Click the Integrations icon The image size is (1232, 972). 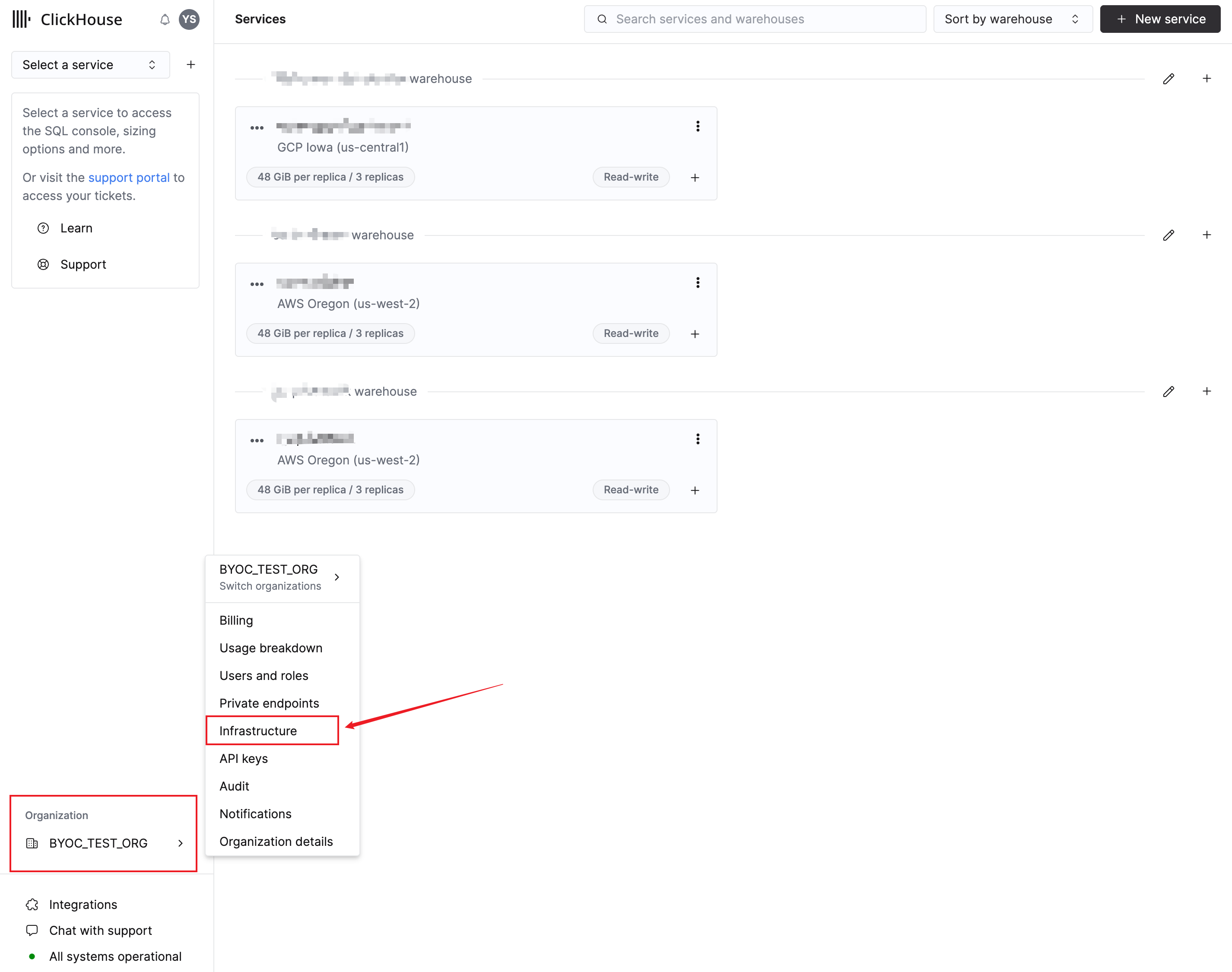(x=32, y=904)
